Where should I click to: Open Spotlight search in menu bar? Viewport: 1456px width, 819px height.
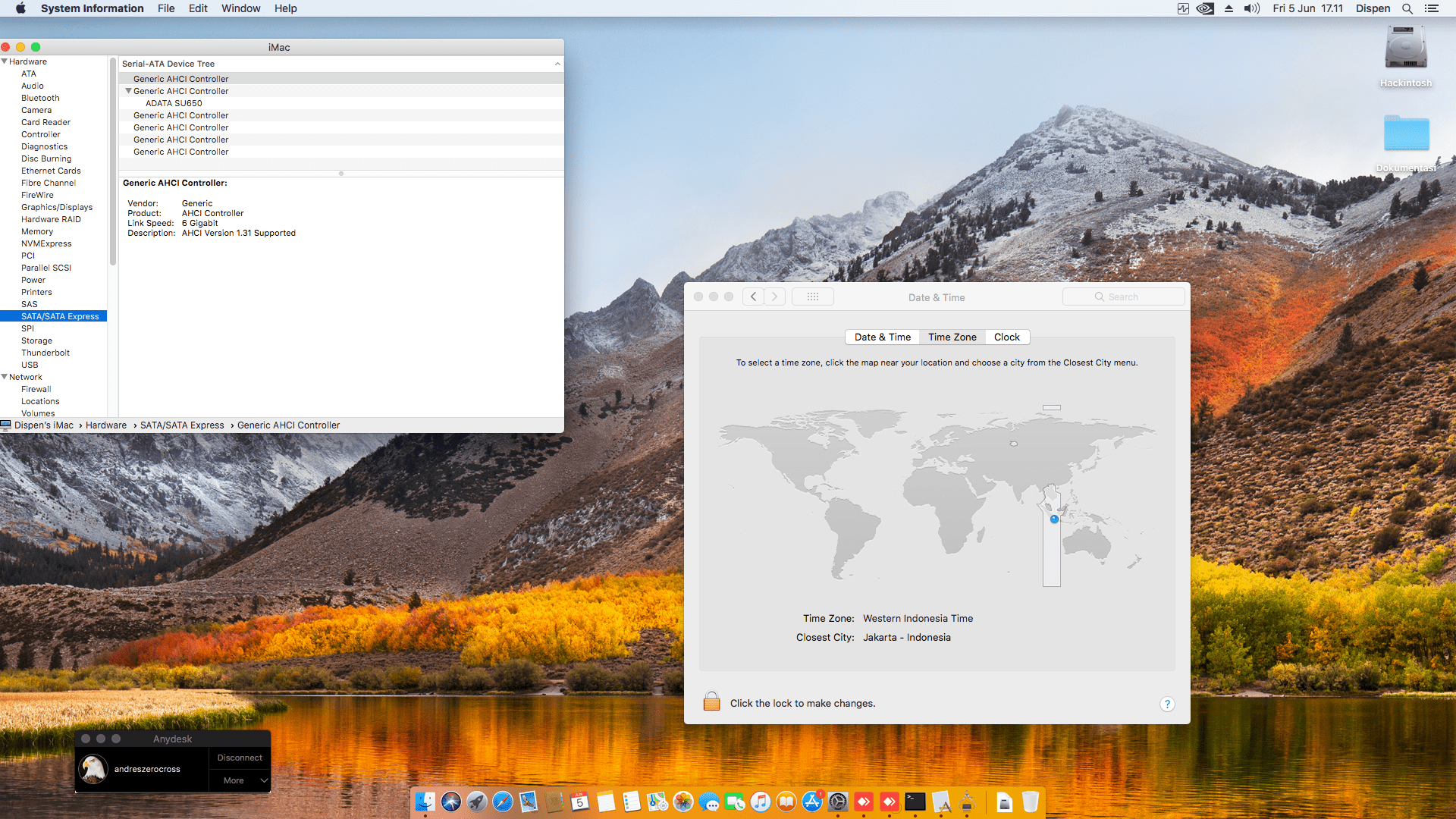pyautogui.click(x=1407, y=8)
